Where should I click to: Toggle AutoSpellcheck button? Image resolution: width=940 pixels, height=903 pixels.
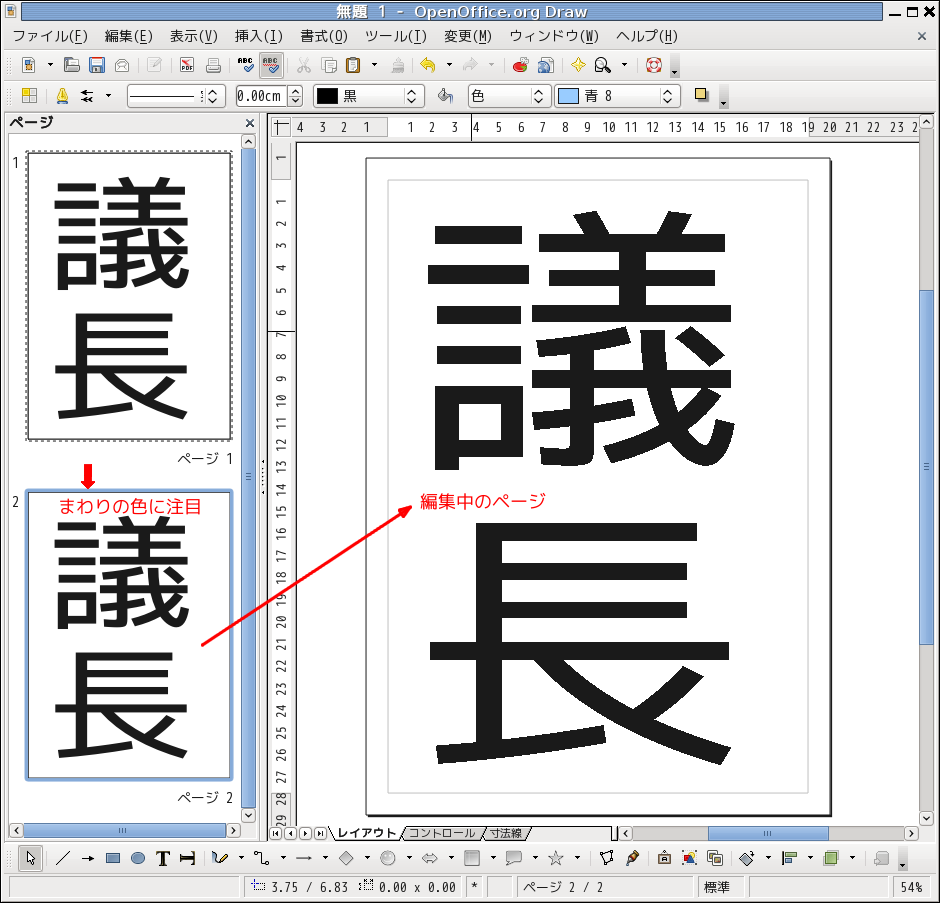pos(271,65)
